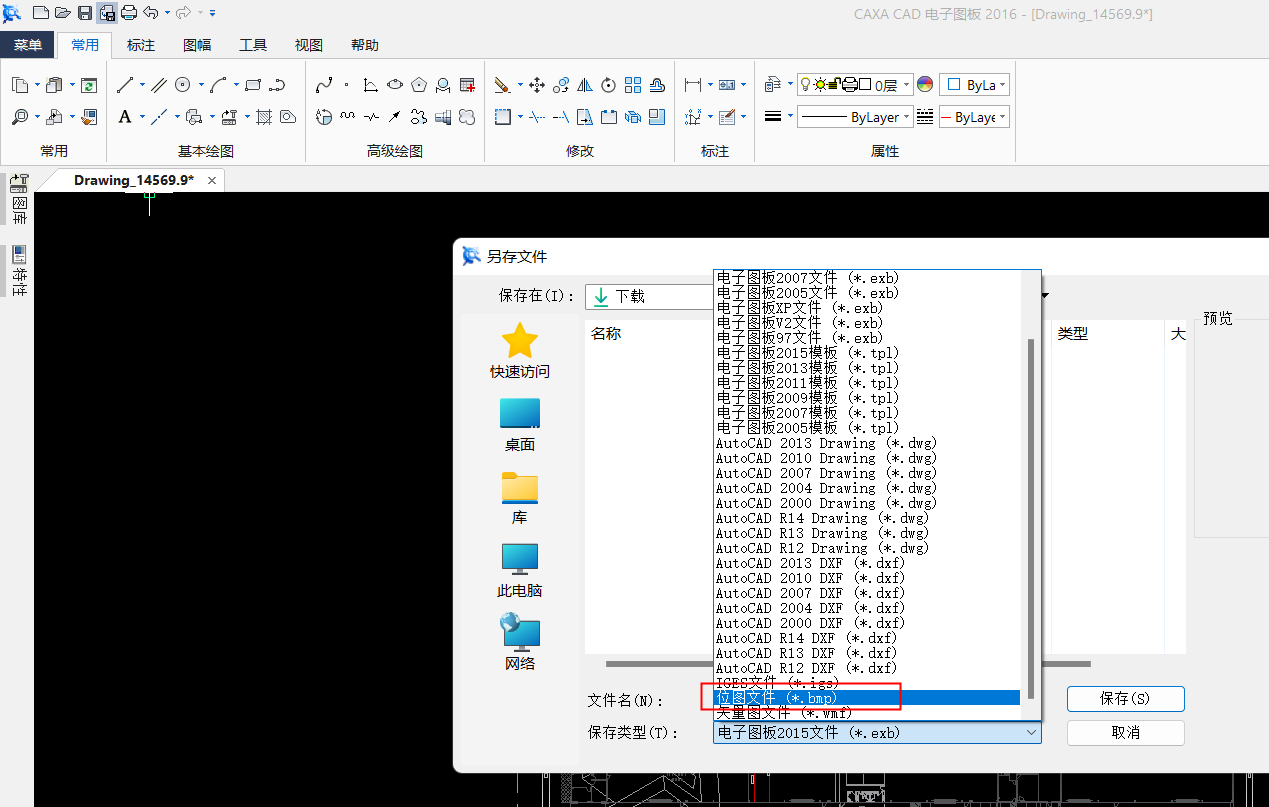
Task: Click the New file icon in quick access bar
Action: pyautogui.click(x=41, y=13)
